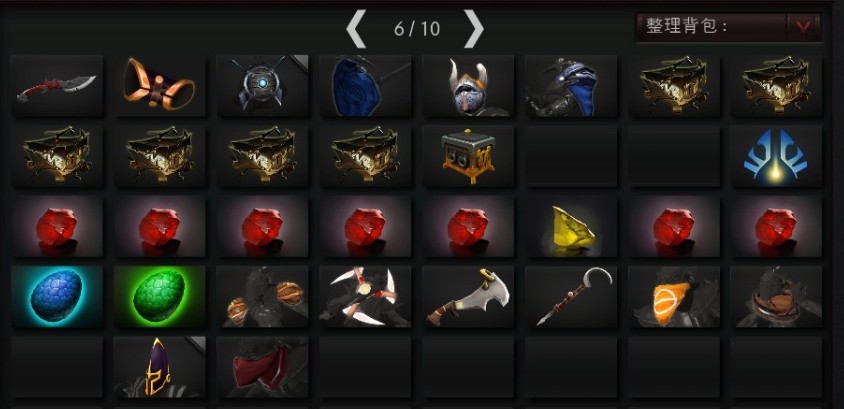The width and height of the screenshot is (844, 409).
Task: Select the round shield with blue gem
Action: coord(263,86)
